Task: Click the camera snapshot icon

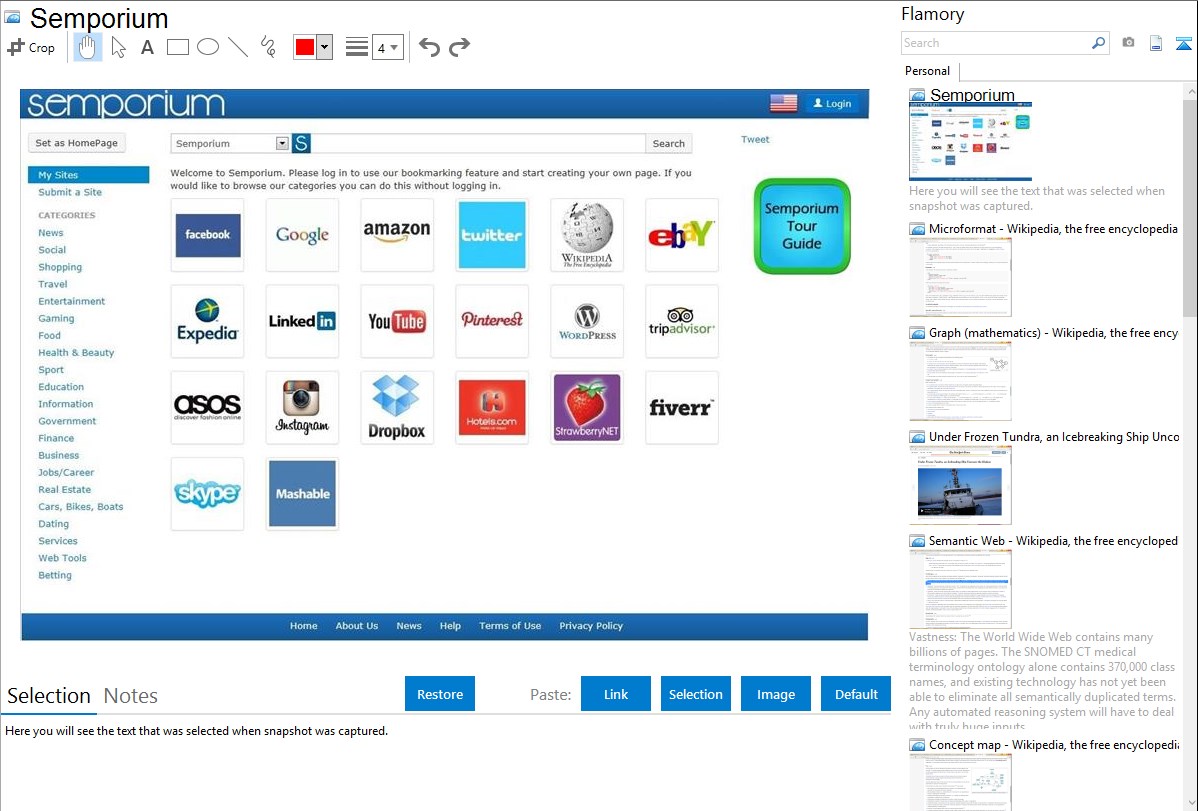Action: pos(1128,43)
